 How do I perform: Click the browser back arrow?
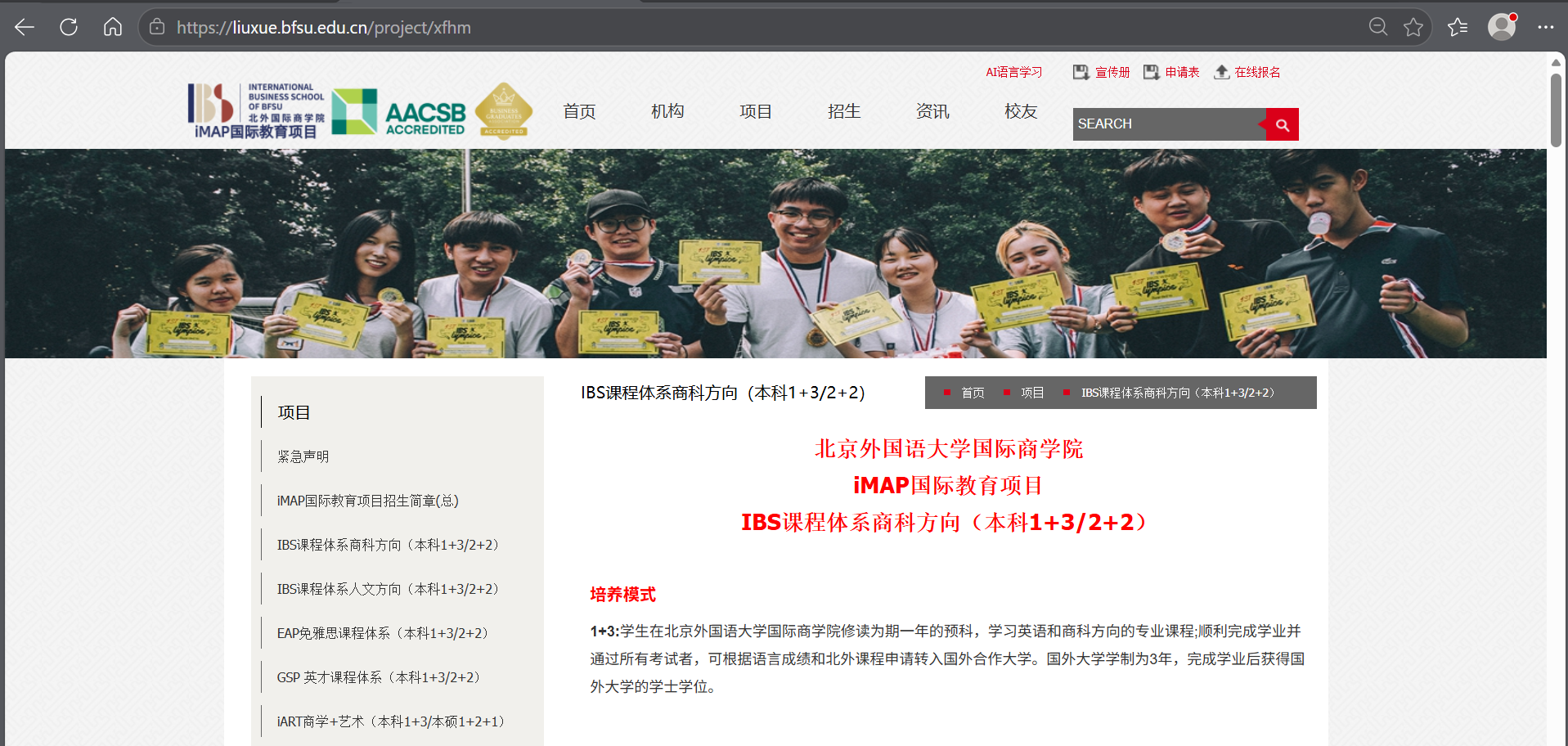[x=25, y=27]
